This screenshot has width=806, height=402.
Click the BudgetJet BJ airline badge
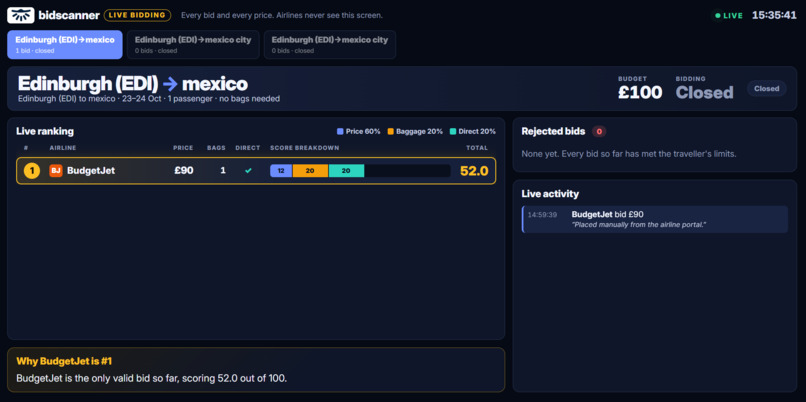pos(56,171)
